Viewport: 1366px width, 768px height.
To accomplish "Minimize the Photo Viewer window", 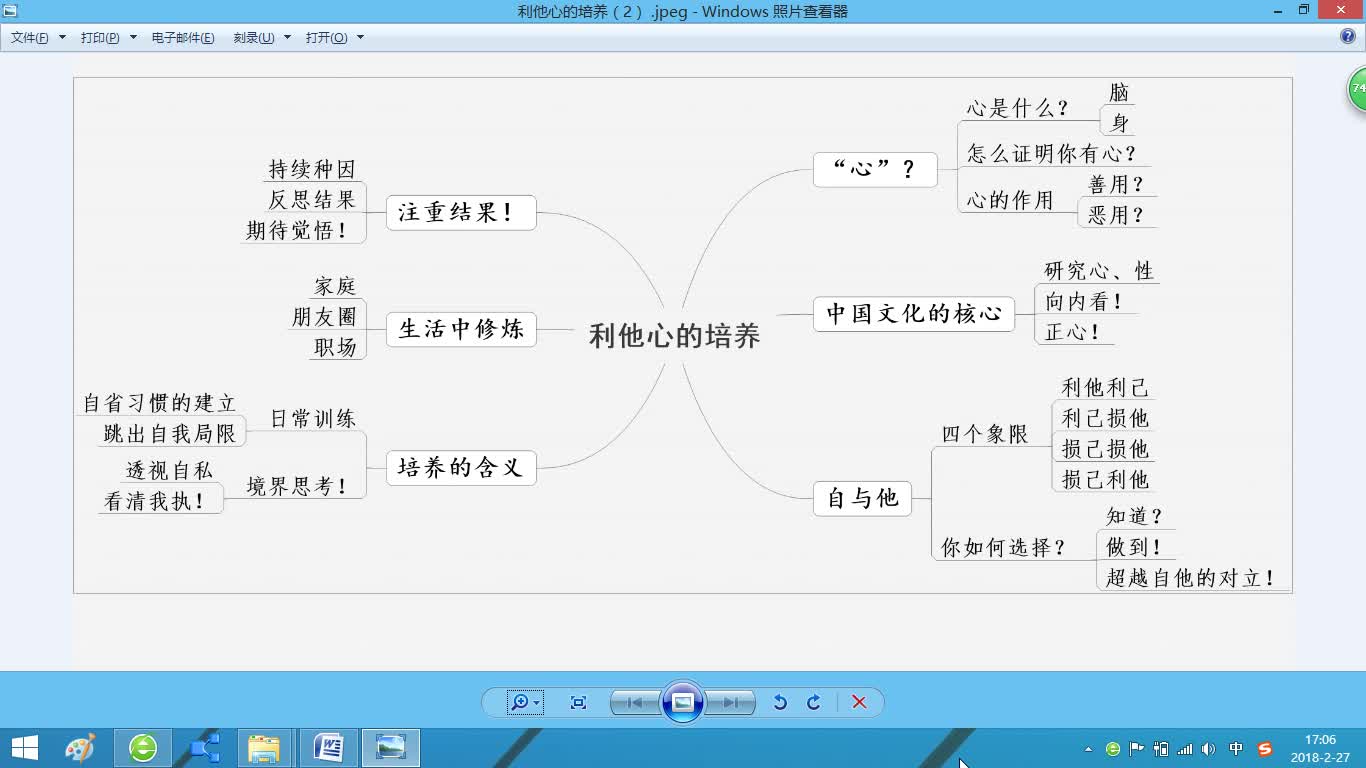I will pos(1277,10).
